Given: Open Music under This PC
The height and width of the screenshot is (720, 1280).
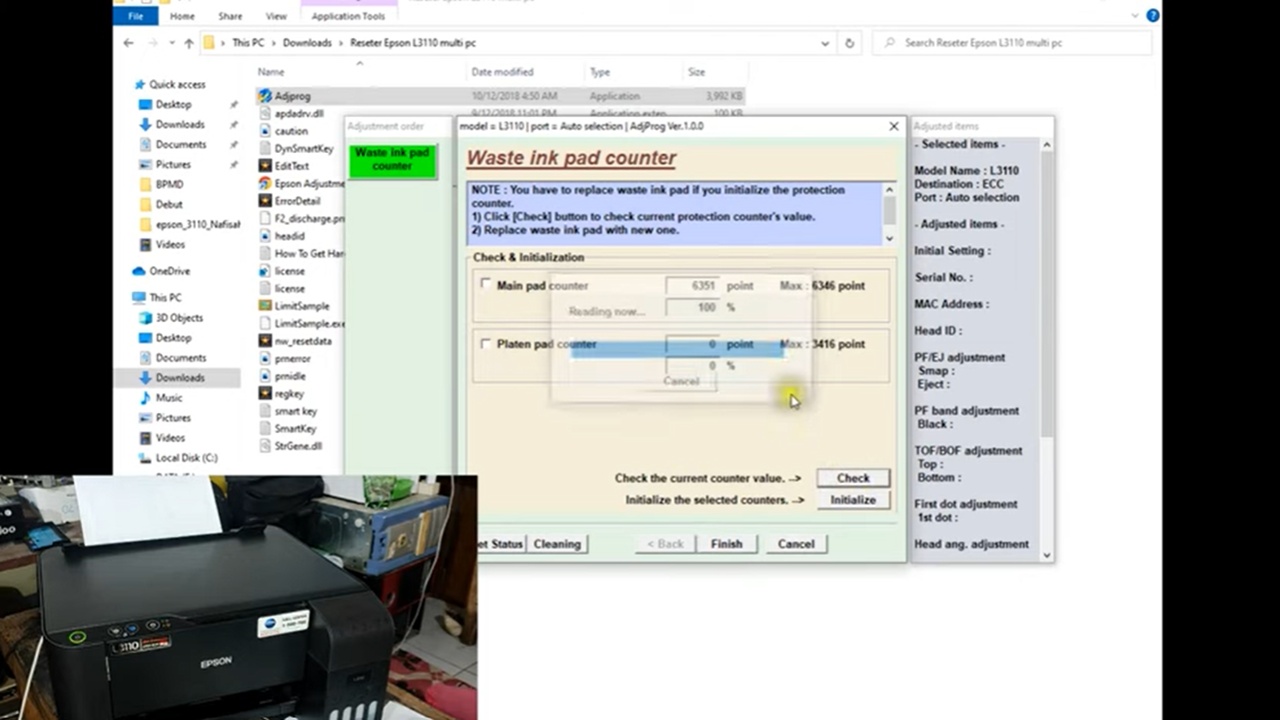Looking at the screenshot, I should pos(168,398).
